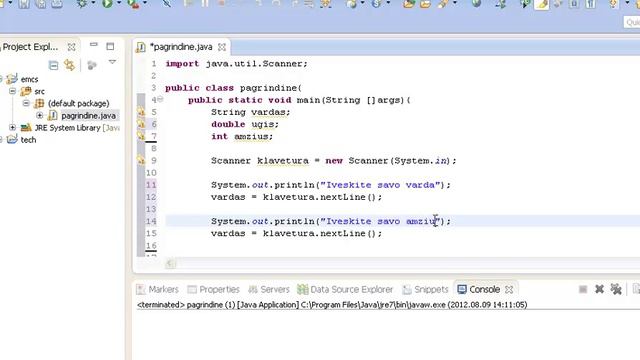Click editor horizontal scrollbar left arrow

(171, 264)
